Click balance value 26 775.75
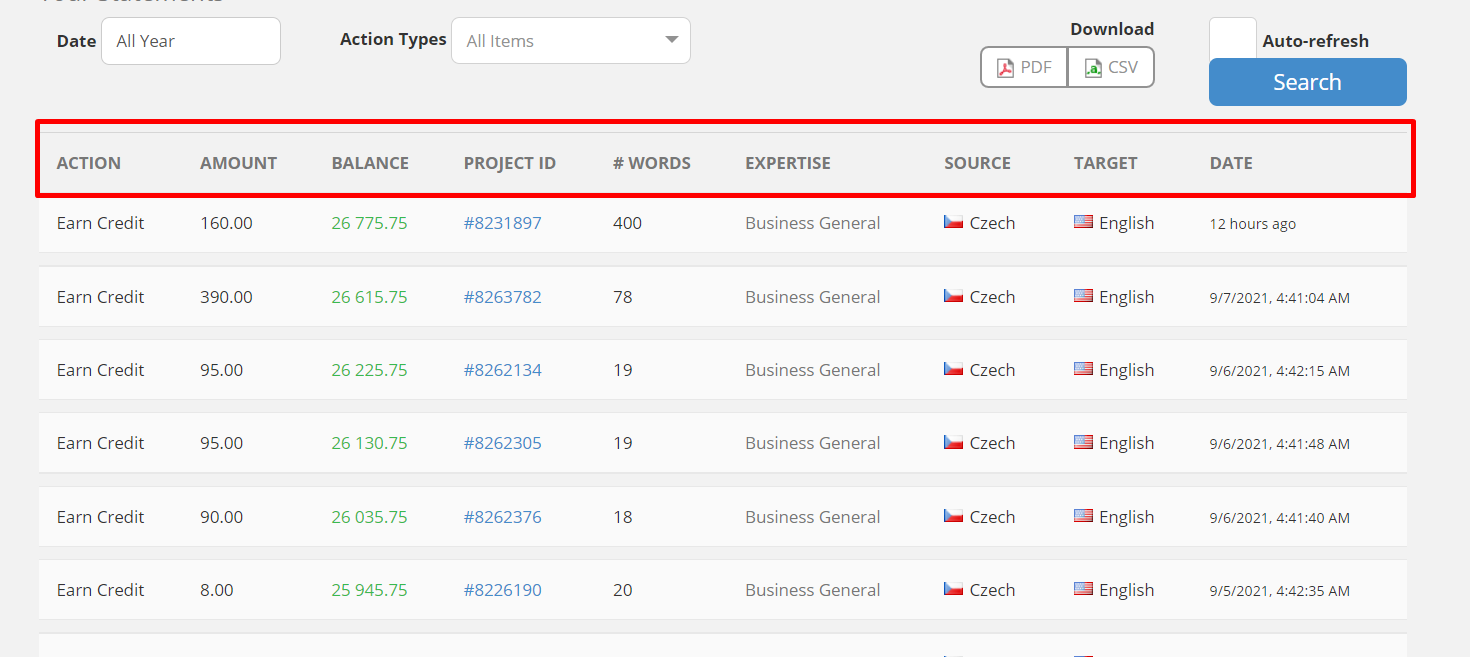This screenshot has width=1470, height=657. coord(369,223)
